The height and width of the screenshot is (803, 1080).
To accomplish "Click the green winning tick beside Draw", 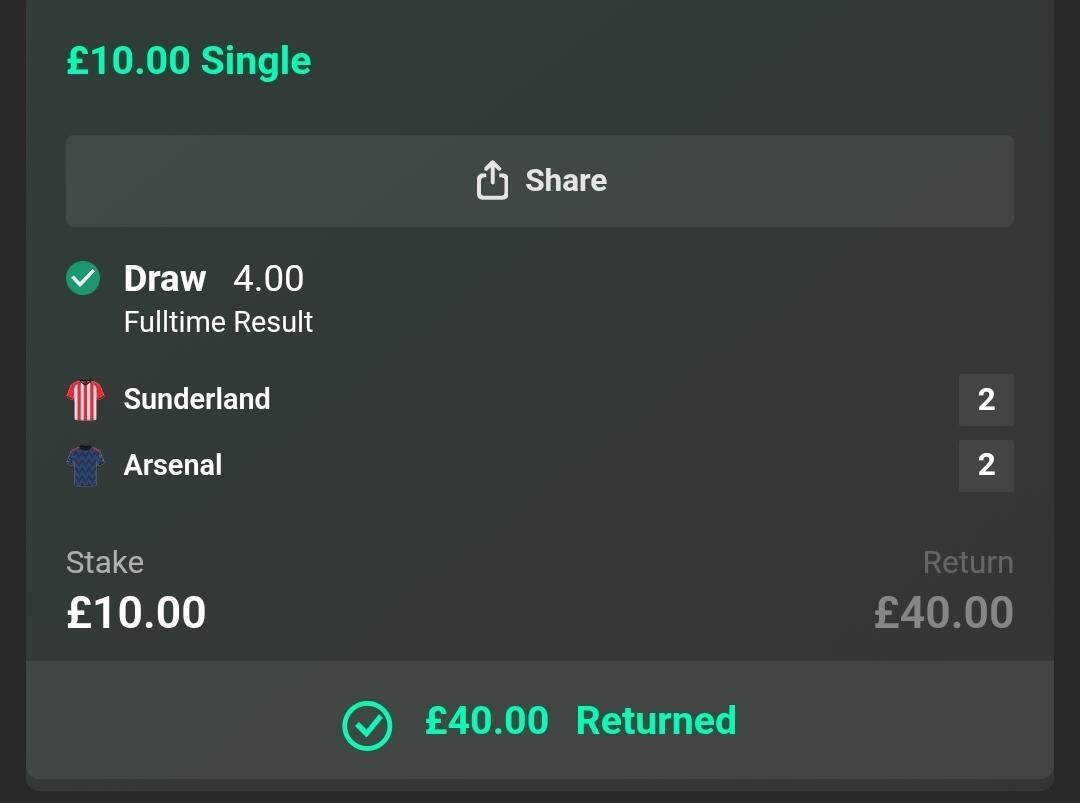I will (x=83, y=278).
